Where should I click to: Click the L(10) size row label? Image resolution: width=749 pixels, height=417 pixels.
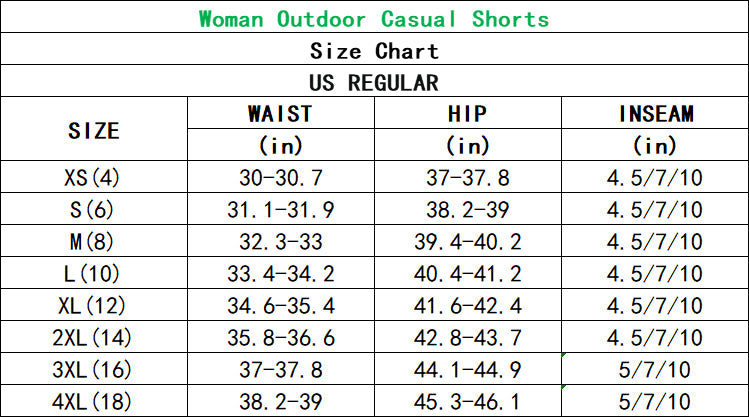tap(92, 274)
